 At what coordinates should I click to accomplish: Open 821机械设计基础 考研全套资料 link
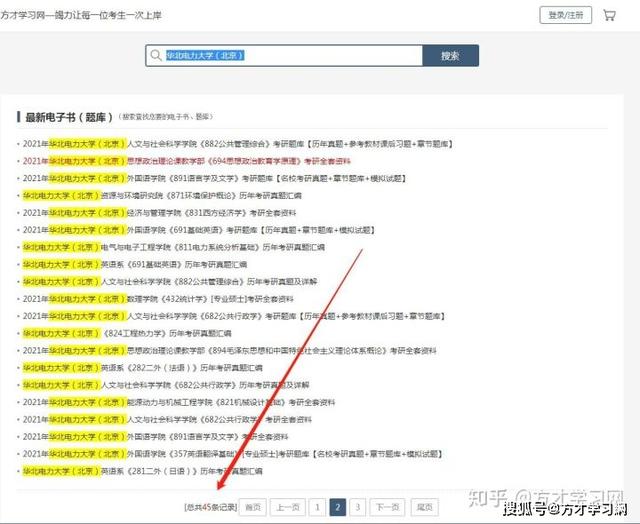tap(179, 402)
